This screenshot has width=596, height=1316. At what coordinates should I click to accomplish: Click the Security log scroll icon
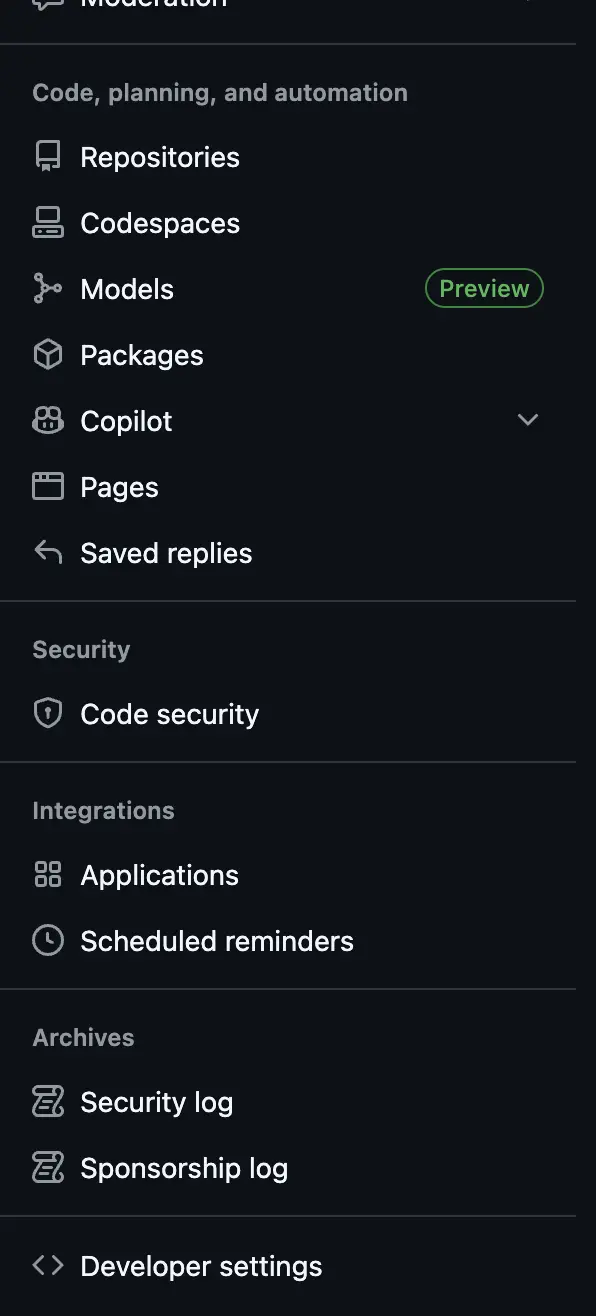tap(46, 1100)
